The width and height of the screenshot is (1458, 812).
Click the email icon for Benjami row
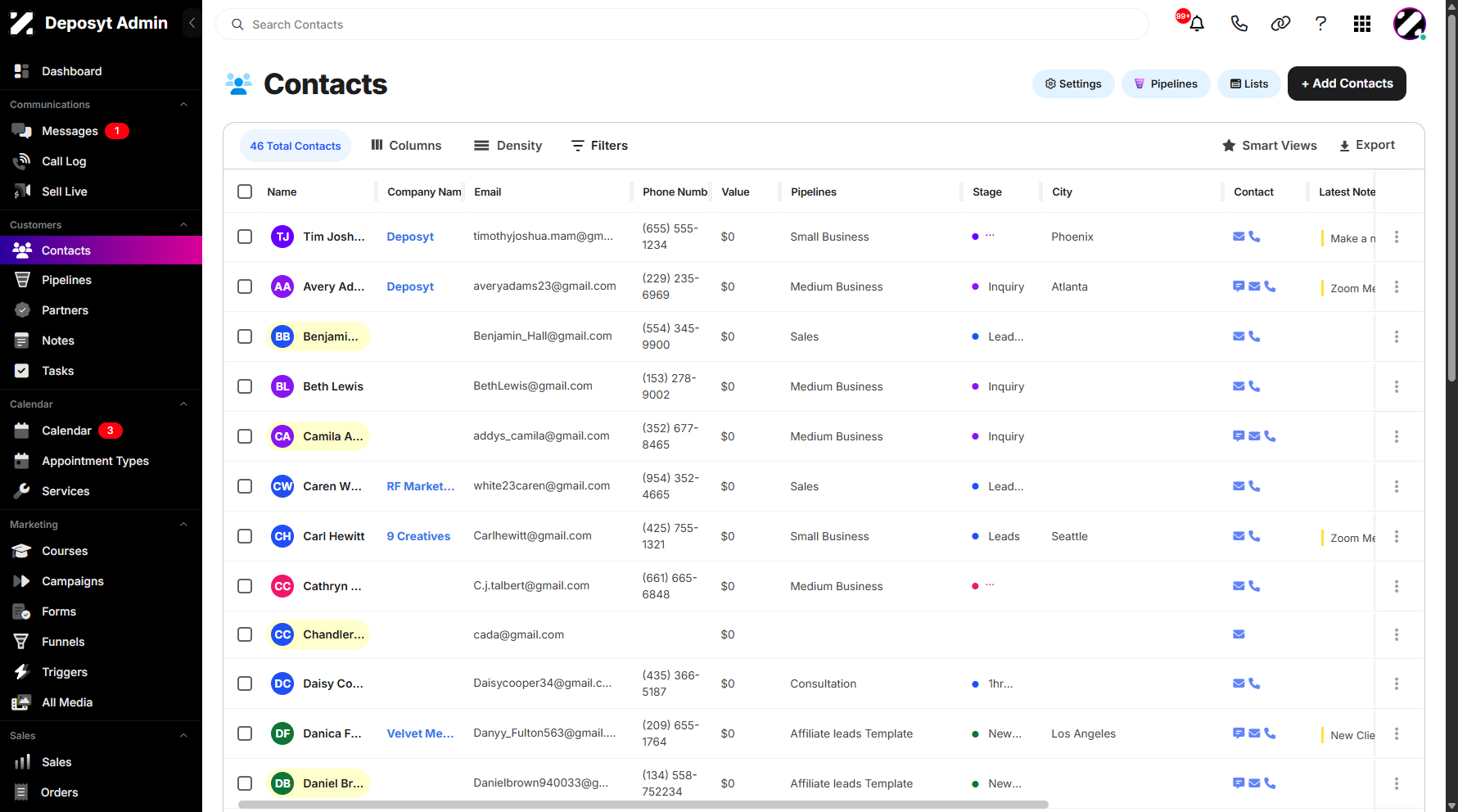1239,336
